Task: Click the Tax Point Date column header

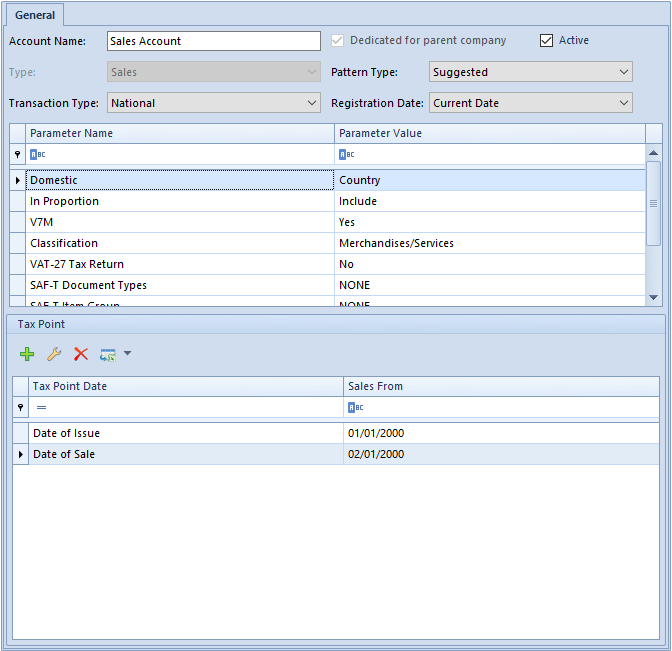Action: (x=186, y=386)
